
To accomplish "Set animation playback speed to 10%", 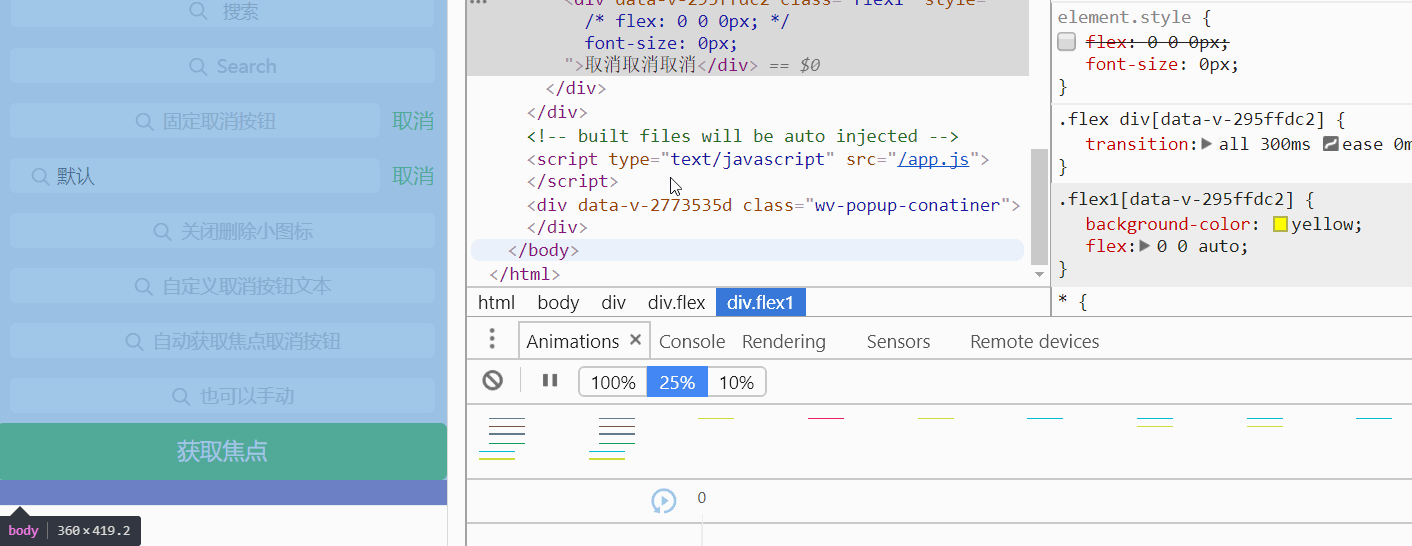I will click(737, 382).
